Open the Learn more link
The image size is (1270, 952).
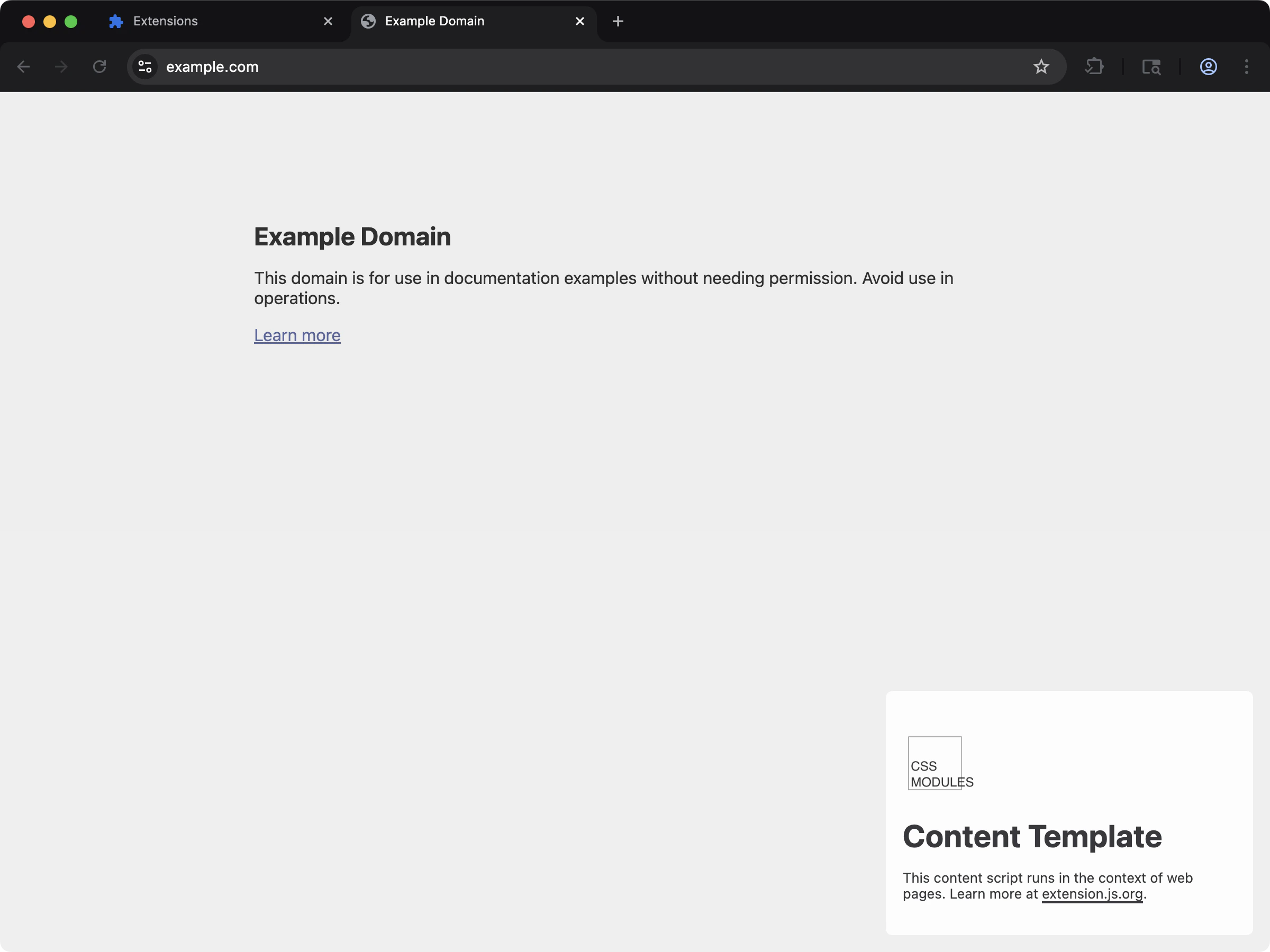tap(297, 335)
